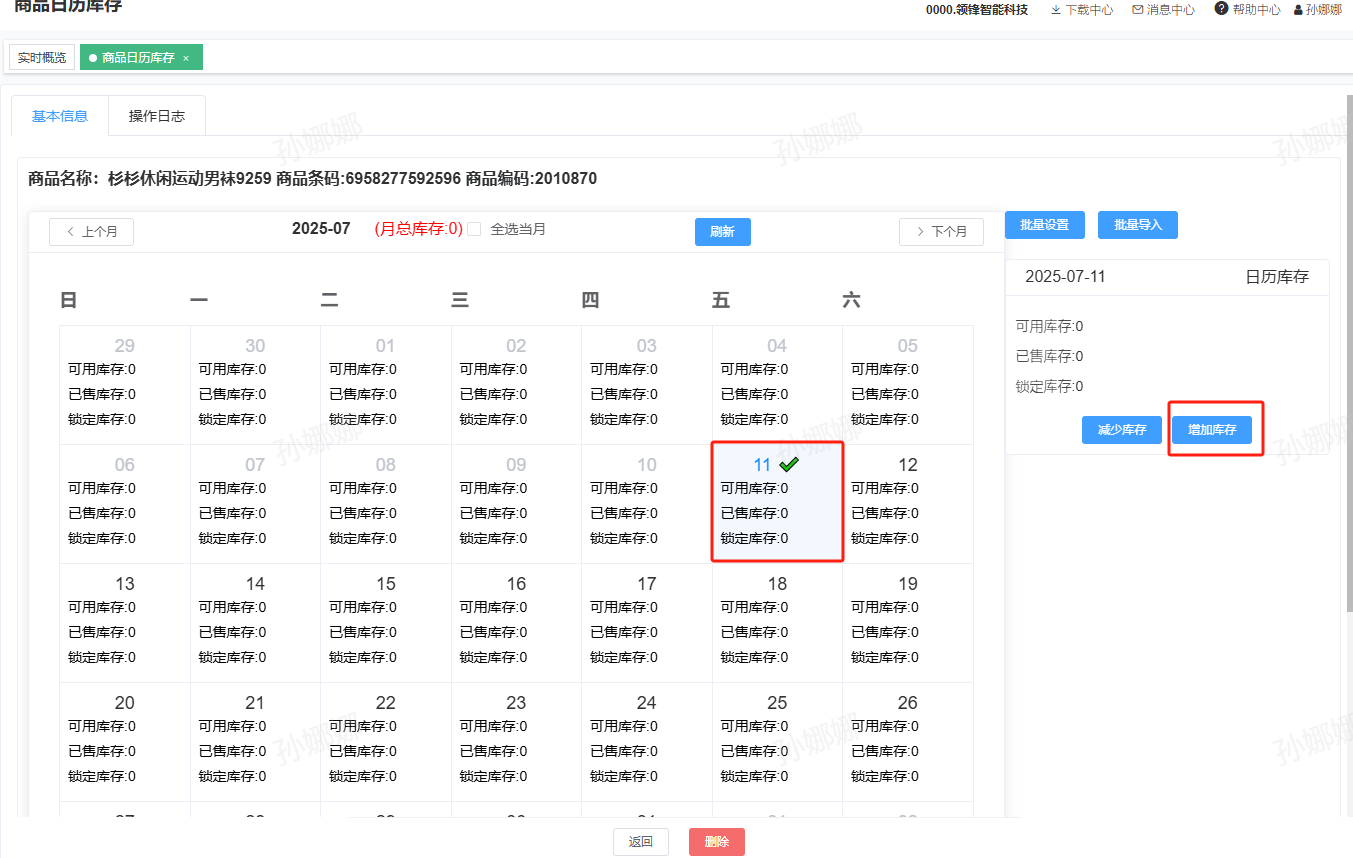Close the 商品日历库存 tab with x

click(x=186, y=58)
